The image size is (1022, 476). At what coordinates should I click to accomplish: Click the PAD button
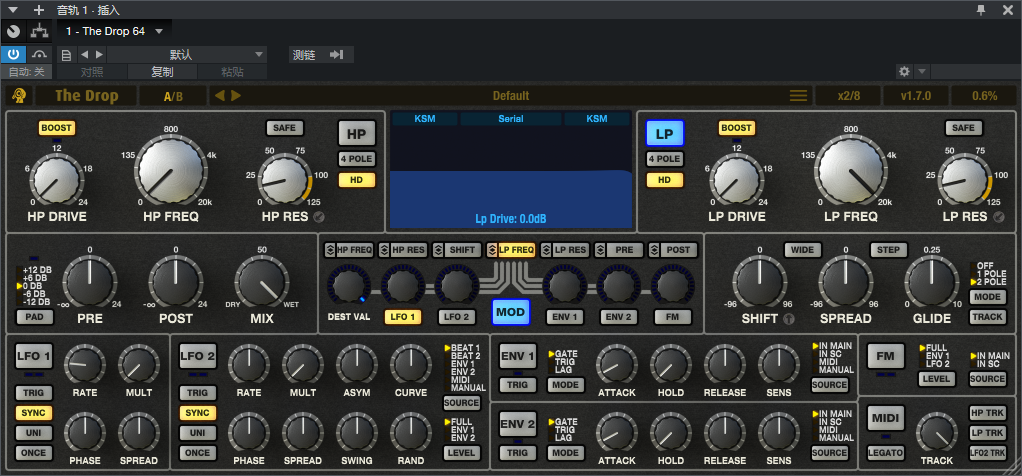(35, 318)
